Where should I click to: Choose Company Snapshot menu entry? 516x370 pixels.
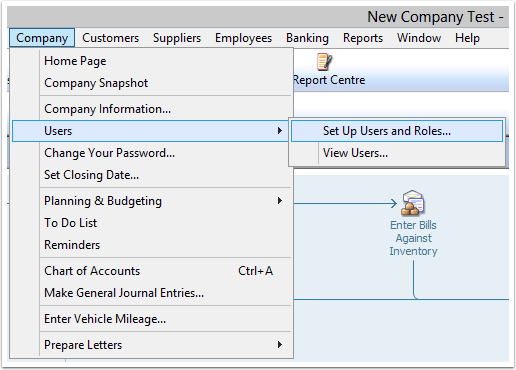tap(152, 83)
